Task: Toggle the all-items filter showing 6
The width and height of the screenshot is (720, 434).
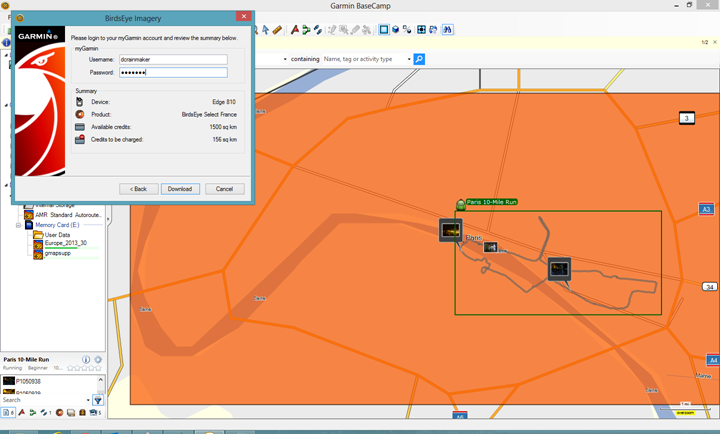Action: [x=9, y=412]
